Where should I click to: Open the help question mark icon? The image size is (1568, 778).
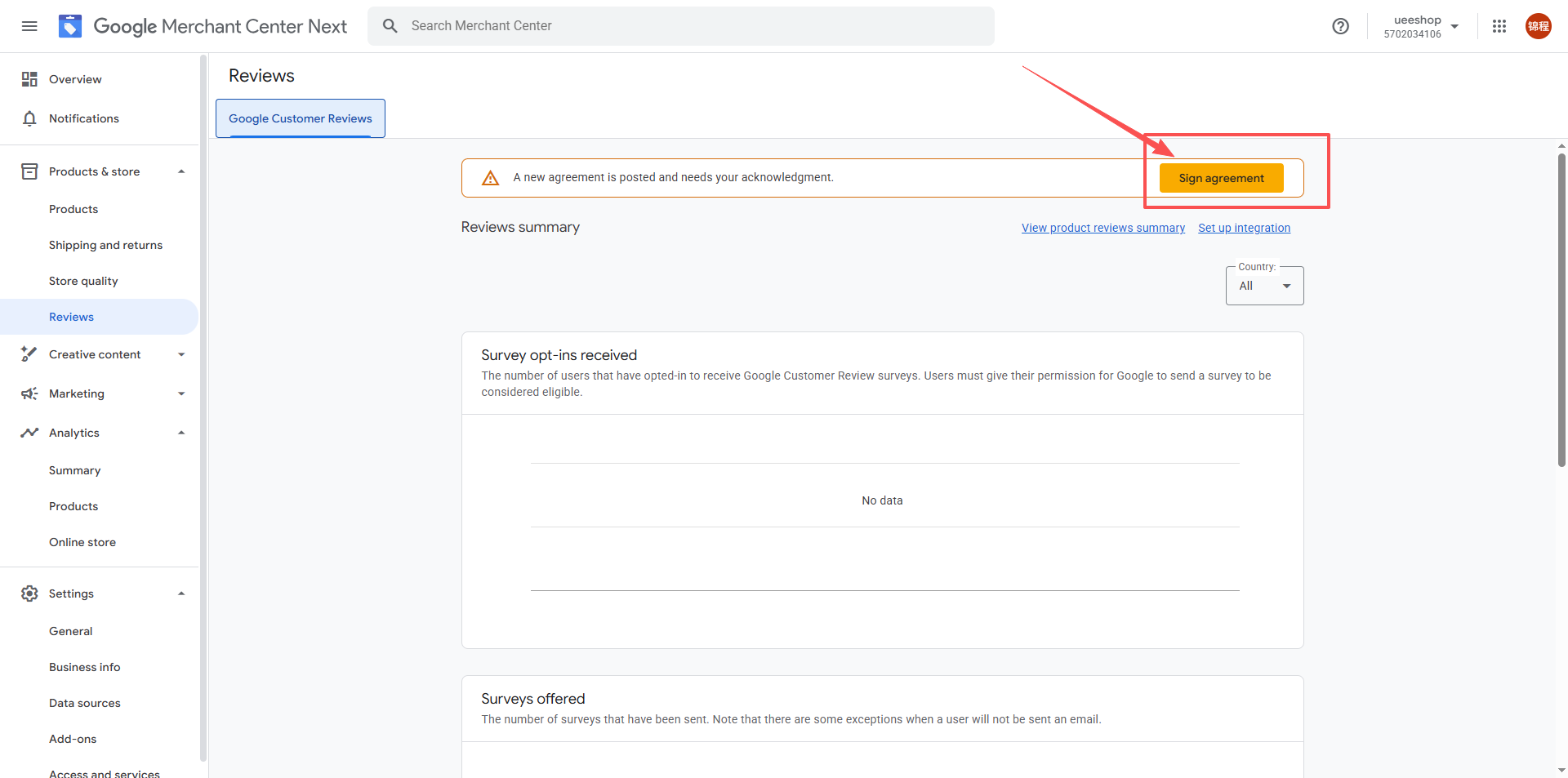(x=1340, y=26)
